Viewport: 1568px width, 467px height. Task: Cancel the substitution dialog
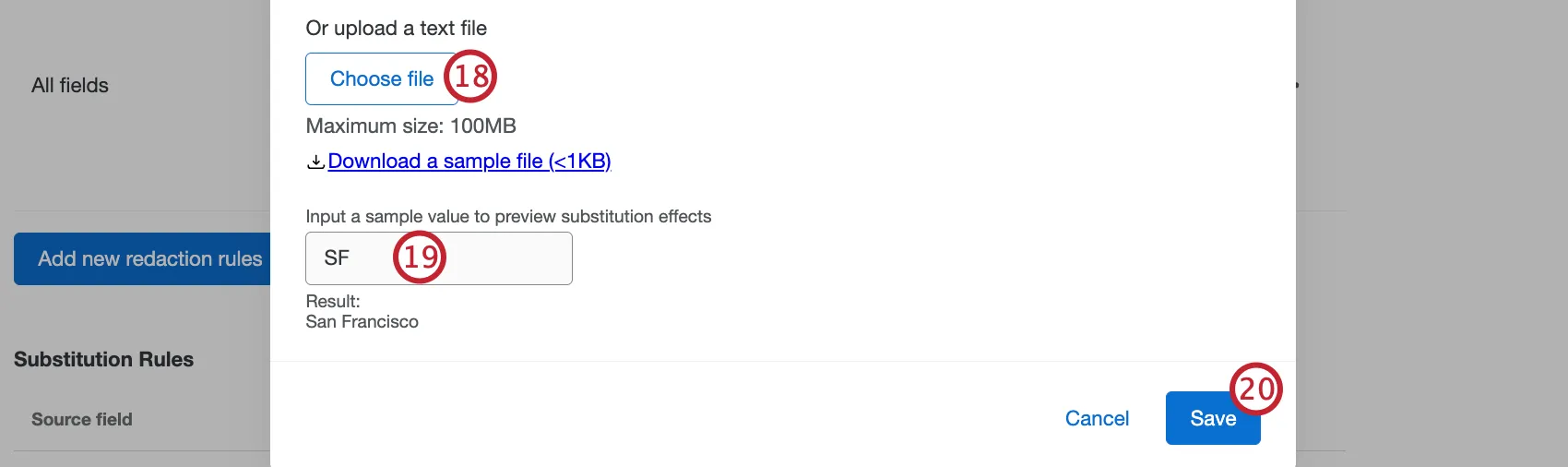pos(1097,419)
